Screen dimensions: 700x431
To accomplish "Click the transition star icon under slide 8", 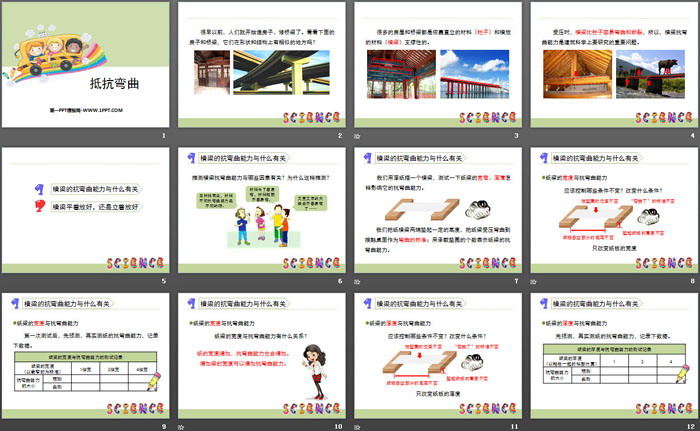I will coord(533,281).
